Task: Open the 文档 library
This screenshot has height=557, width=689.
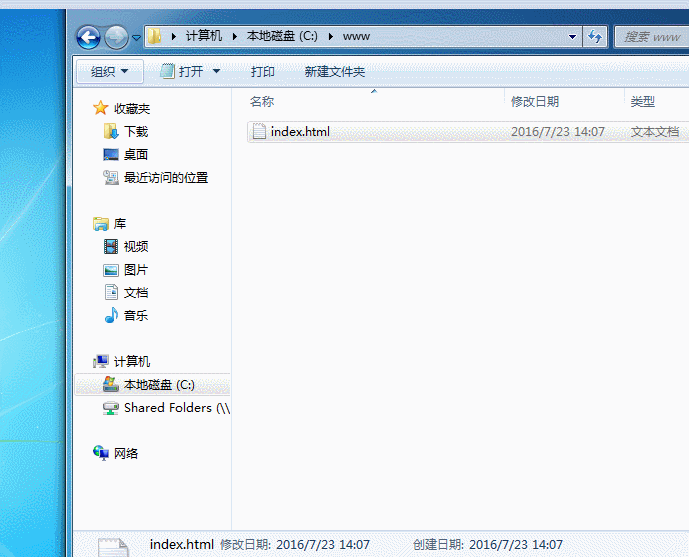Action: click(136, 293)
